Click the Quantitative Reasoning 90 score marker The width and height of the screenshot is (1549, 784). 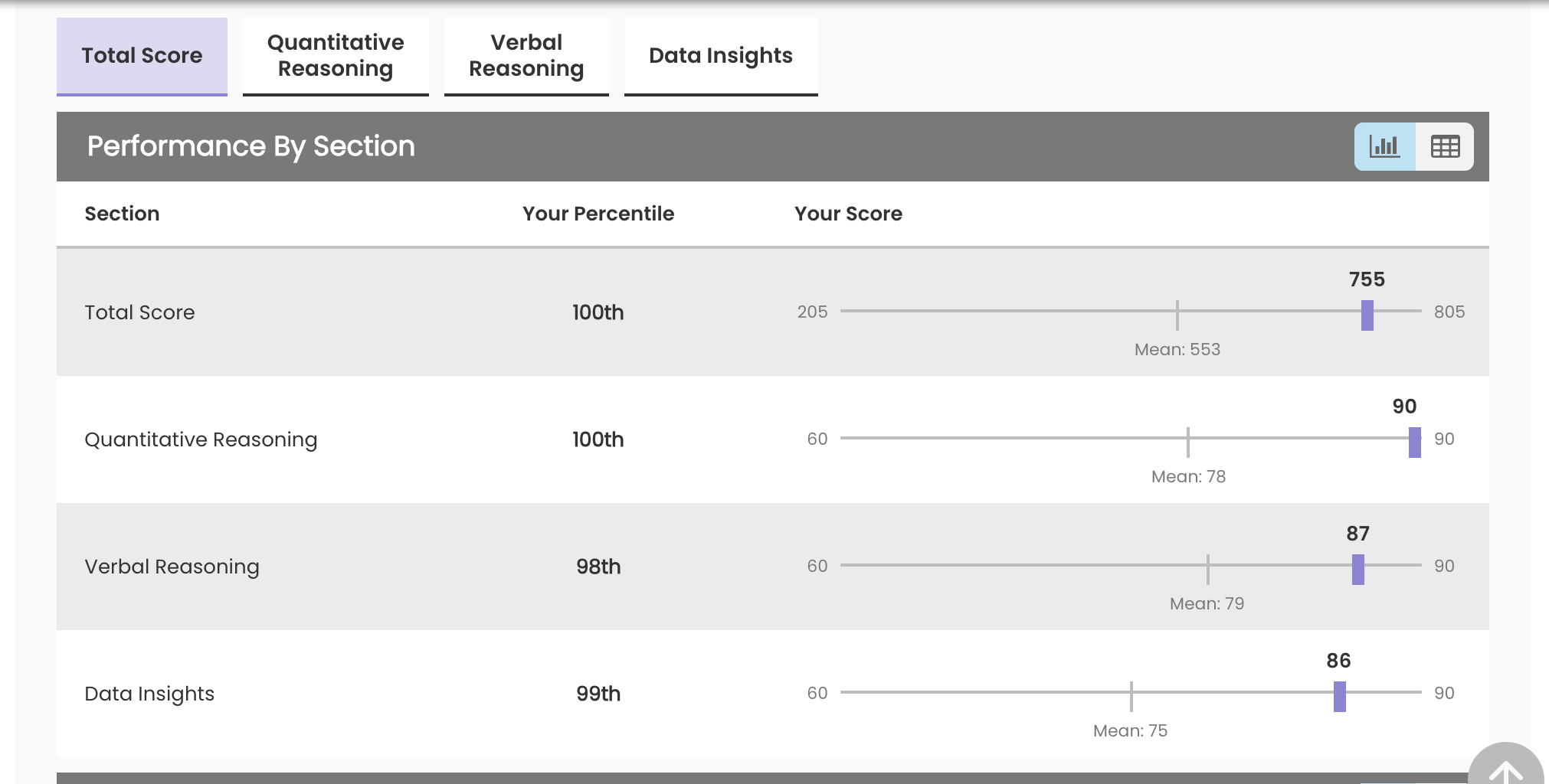tap(1414, 442)
